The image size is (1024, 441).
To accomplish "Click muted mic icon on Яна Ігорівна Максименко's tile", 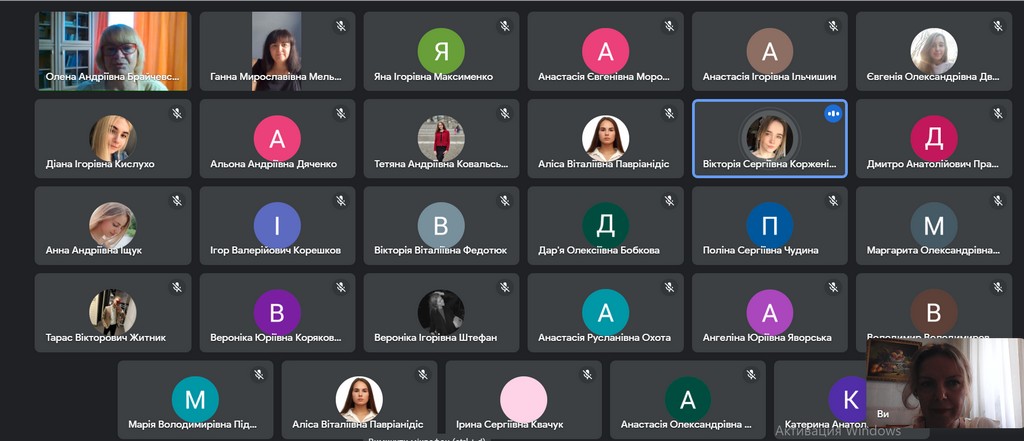I will [504, 26].
